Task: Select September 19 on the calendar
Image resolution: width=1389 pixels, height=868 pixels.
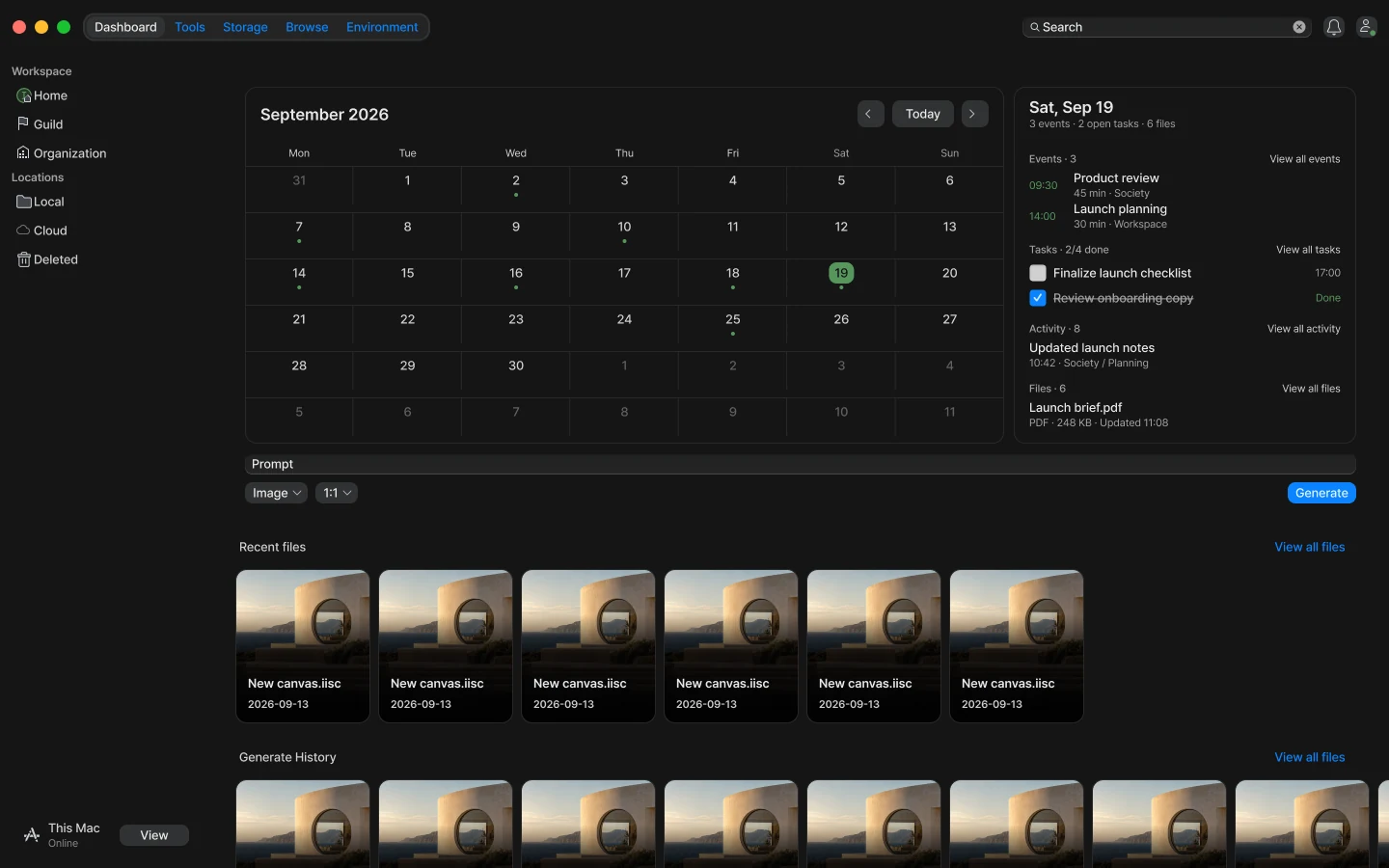Action: pos(841,274)
